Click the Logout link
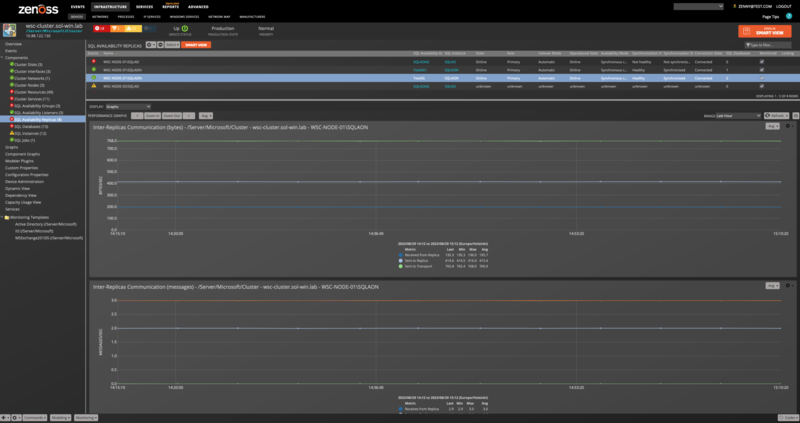This screenshot has height=423, width=800. point(784,7)
